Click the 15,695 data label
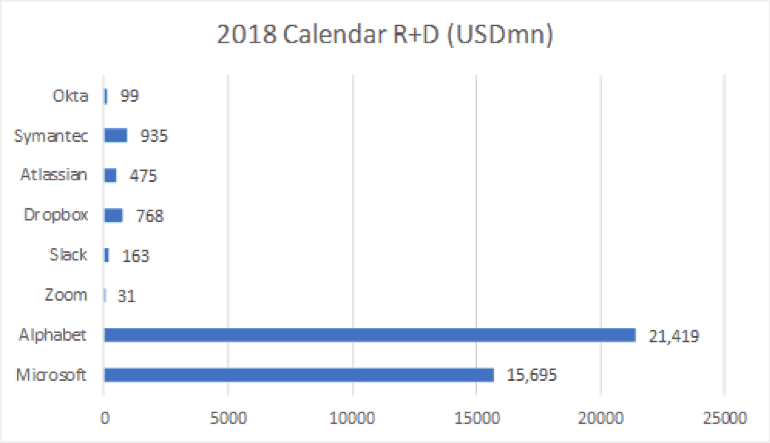770x443 pixels. pyautogui.click(x=528, y=376)
